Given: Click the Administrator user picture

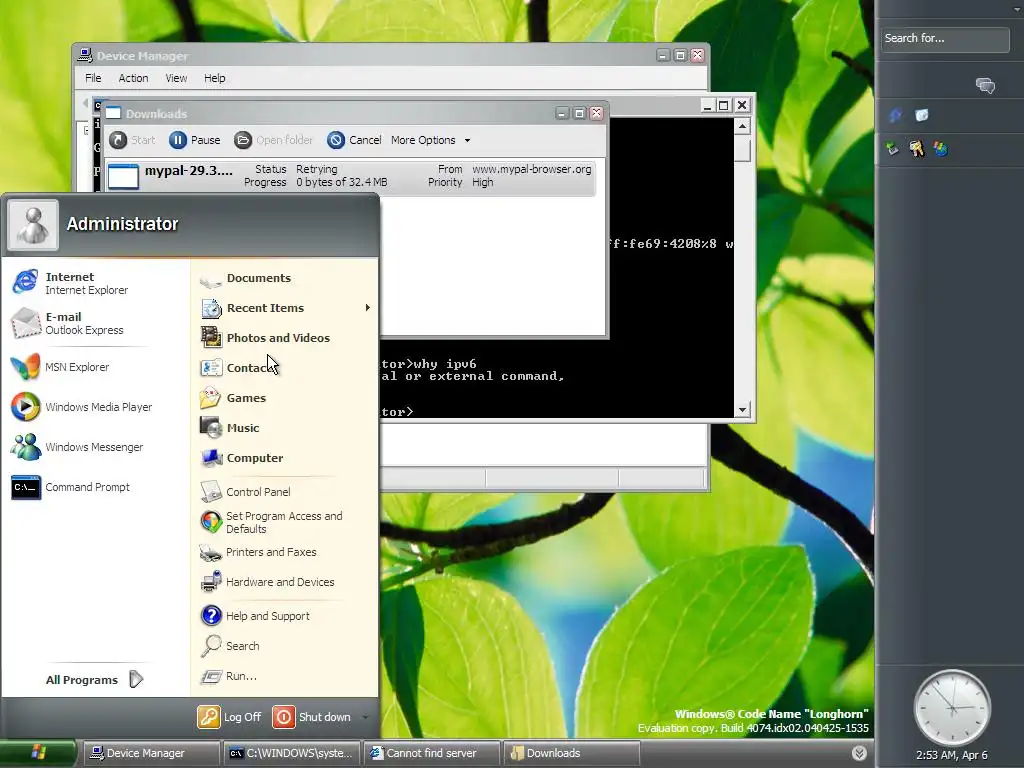Looking at the screenshot, I should click(33, 225).
